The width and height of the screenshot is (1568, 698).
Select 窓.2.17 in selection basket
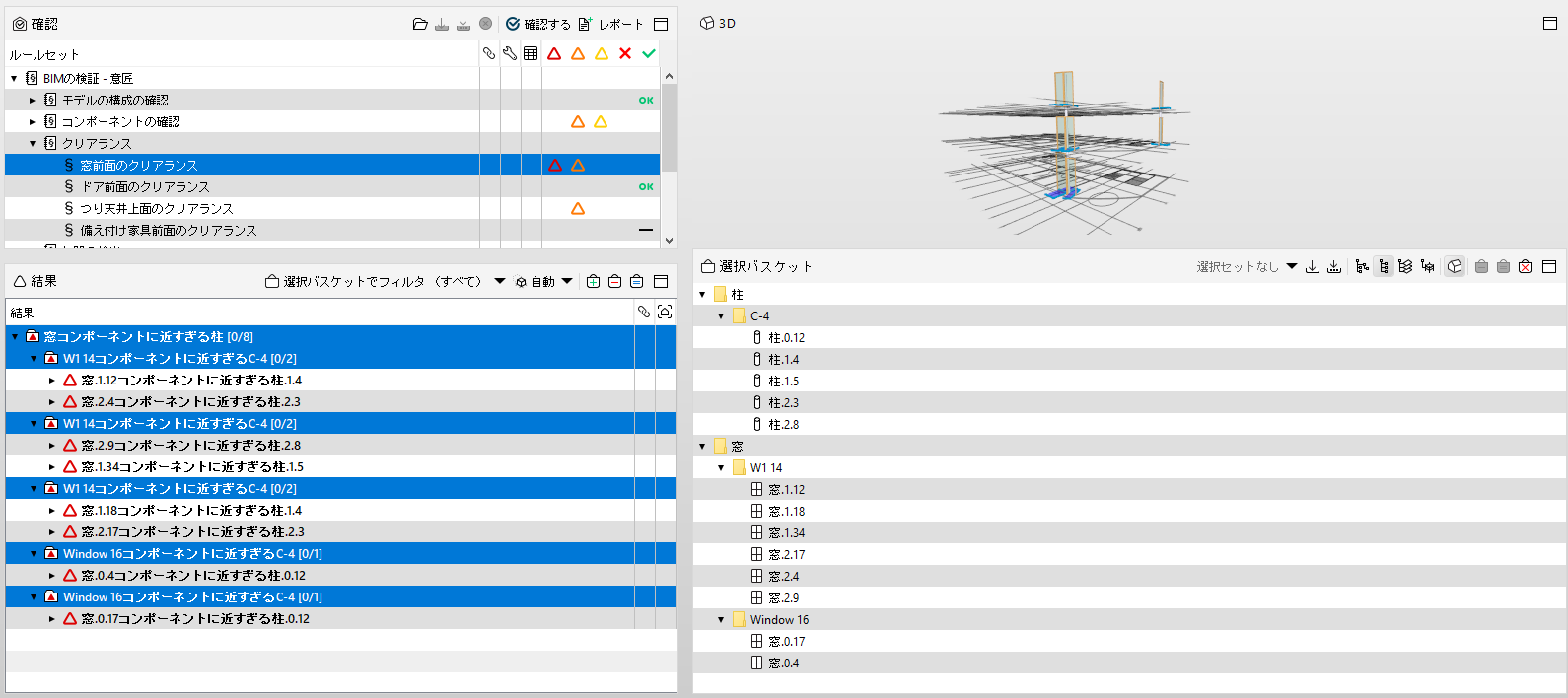point(1129,554)
